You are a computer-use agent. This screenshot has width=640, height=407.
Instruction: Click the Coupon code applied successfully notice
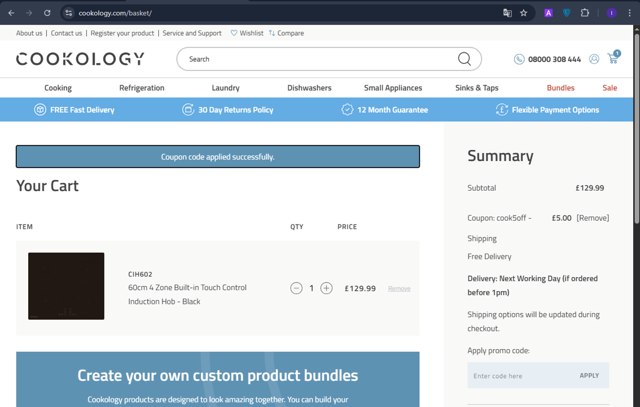(218, 156)
